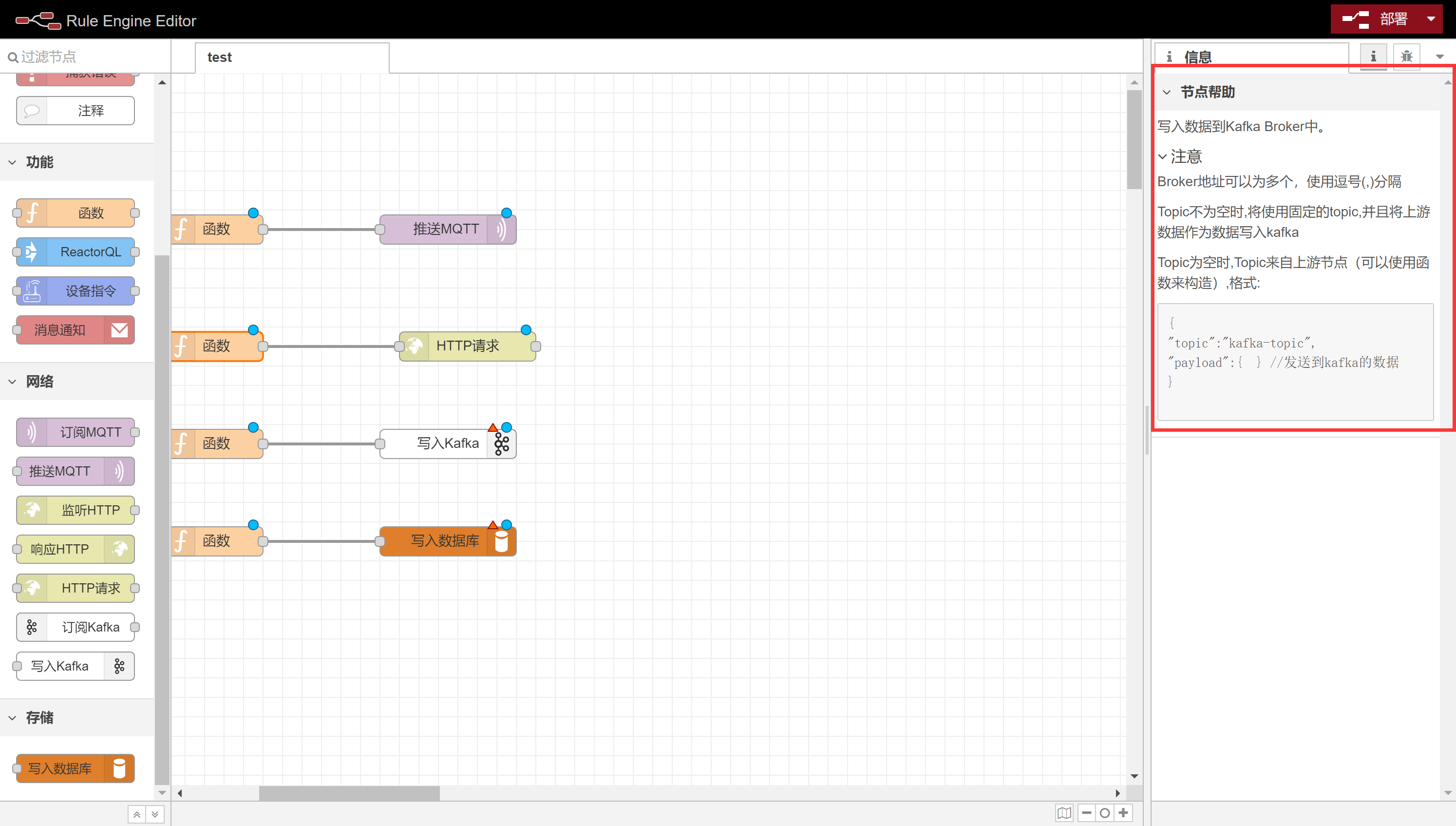
Task: Select the 推送MQTT palette node
Action: pyautogui.click(x=76, y=471)
